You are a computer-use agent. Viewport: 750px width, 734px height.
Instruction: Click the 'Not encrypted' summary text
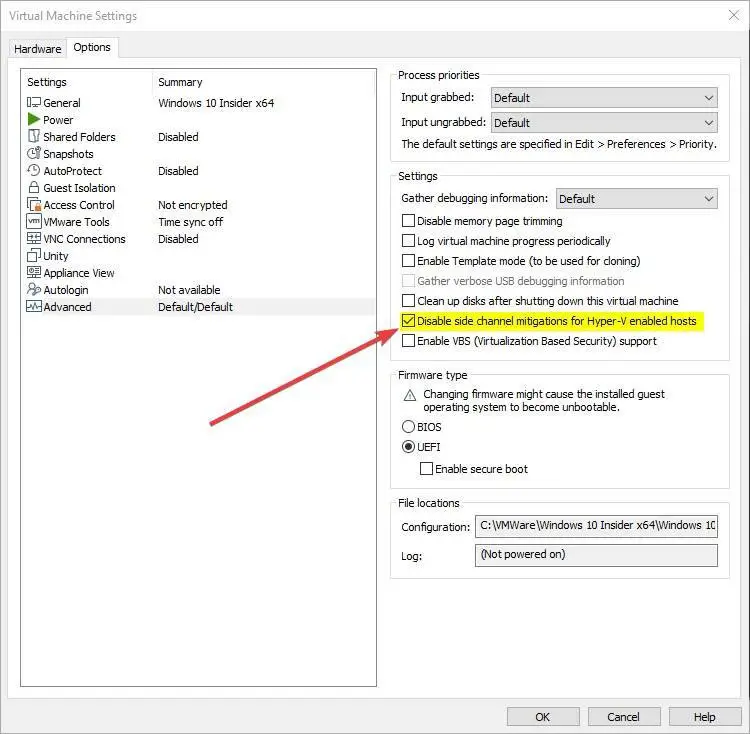(193, 205)
